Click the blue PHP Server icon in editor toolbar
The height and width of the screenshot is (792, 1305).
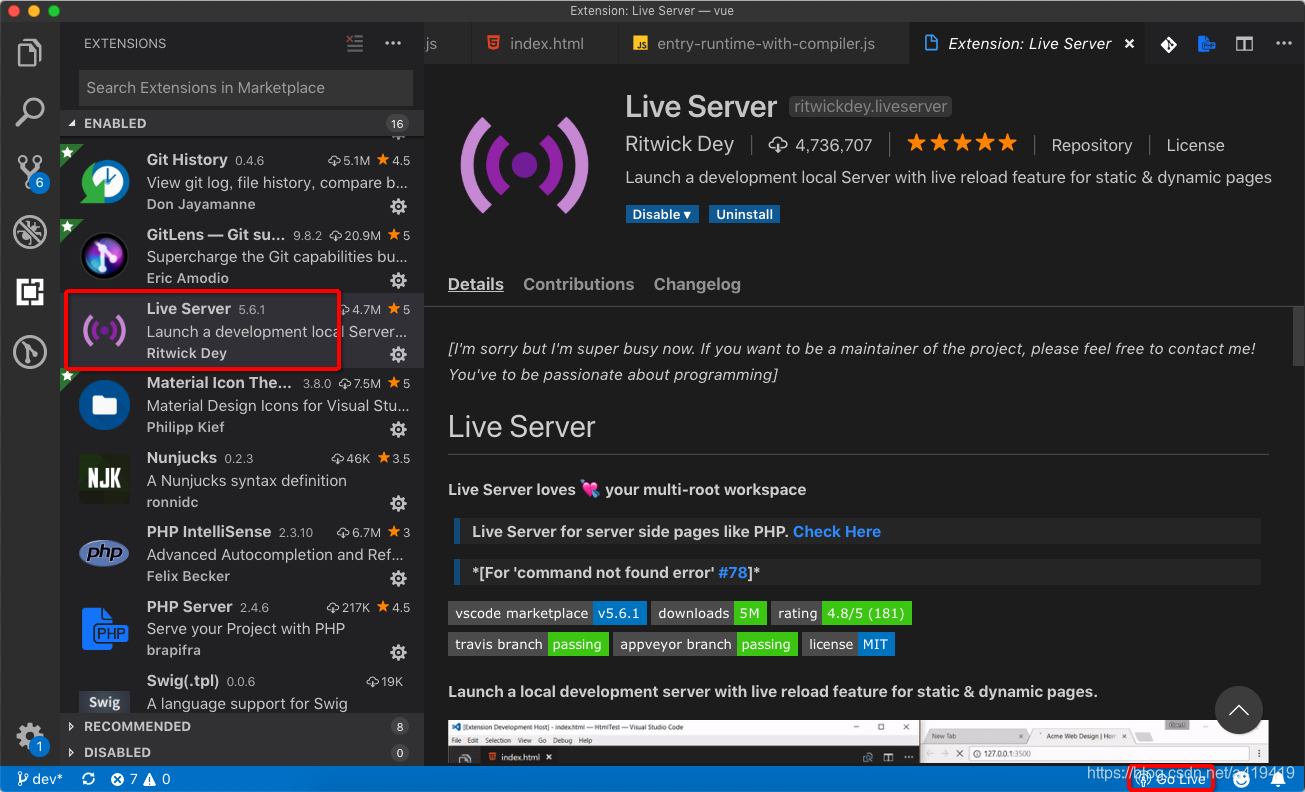(x=1207, y=44)
